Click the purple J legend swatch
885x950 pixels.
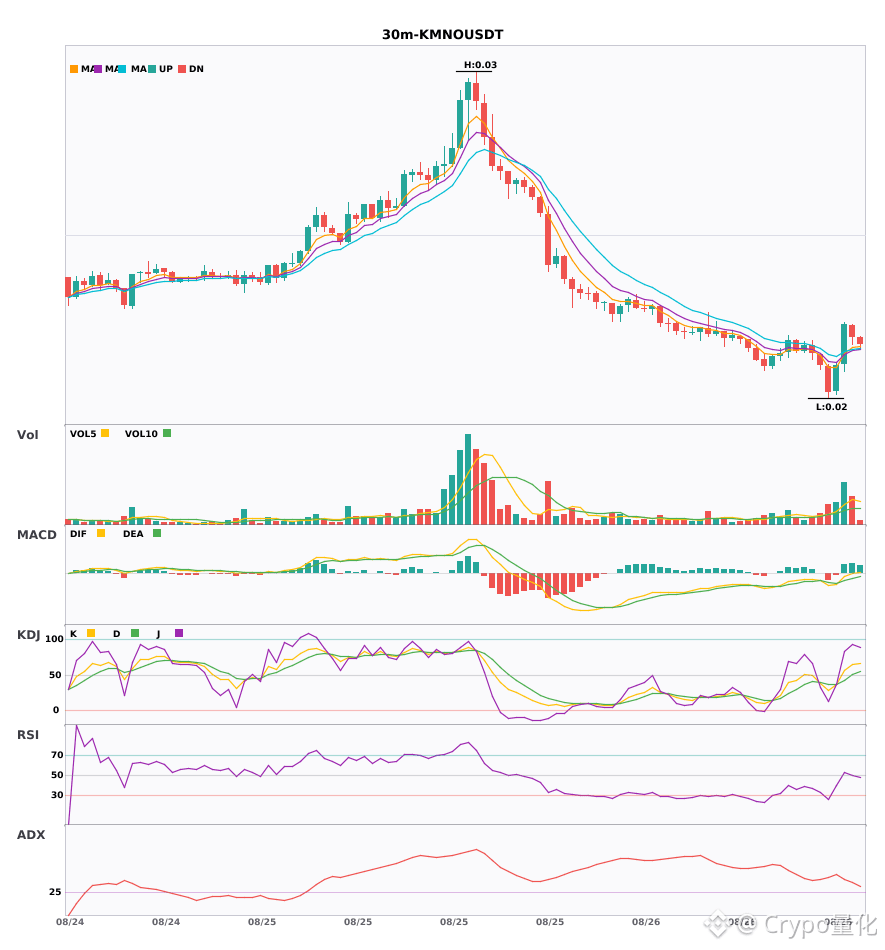pyautogui.click(x=179, y=633)
